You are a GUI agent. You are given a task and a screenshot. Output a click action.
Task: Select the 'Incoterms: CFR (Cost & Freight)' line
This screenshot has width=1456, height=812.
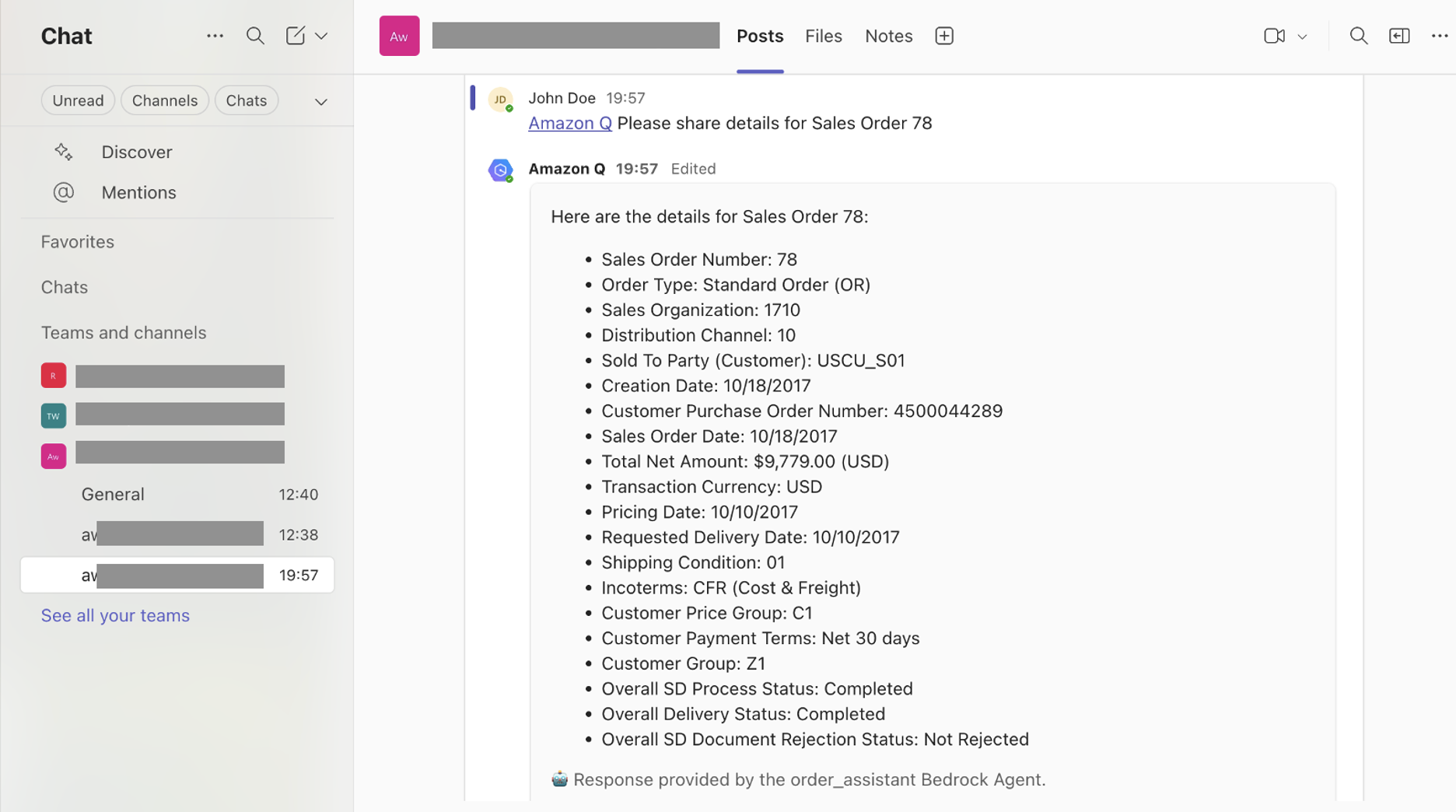pyautogui.click(x=731, y=587)
